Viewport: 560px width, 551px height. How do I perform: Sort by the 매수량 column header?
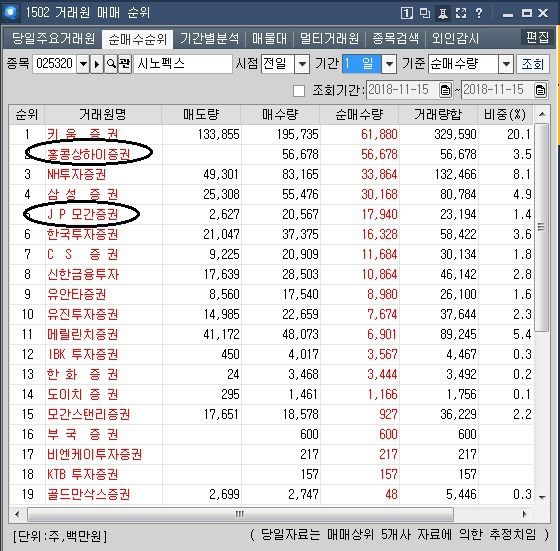(x=280, y=115)
